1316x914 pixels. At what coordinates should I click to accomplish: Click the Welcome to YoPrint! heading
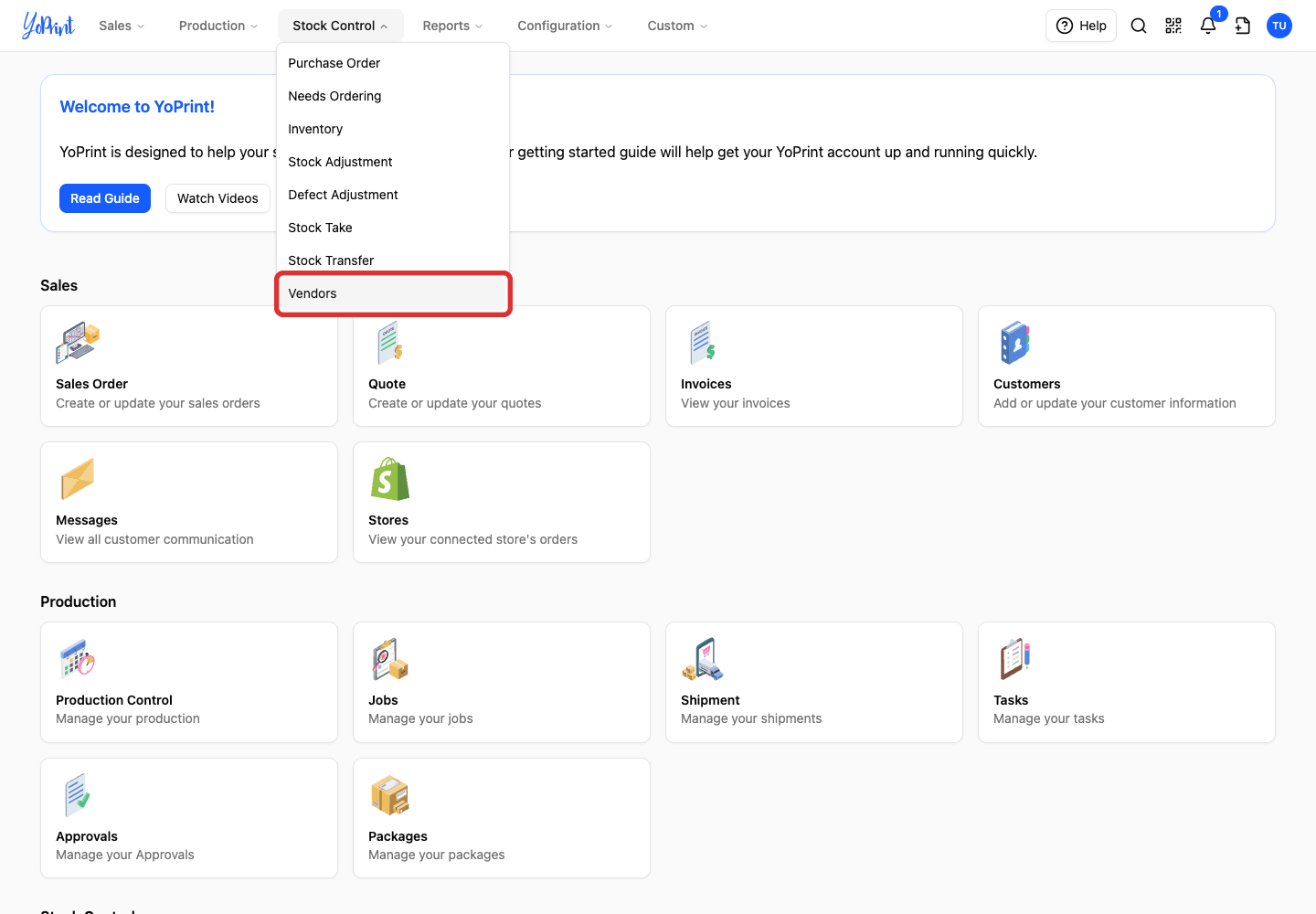point(137,107)
